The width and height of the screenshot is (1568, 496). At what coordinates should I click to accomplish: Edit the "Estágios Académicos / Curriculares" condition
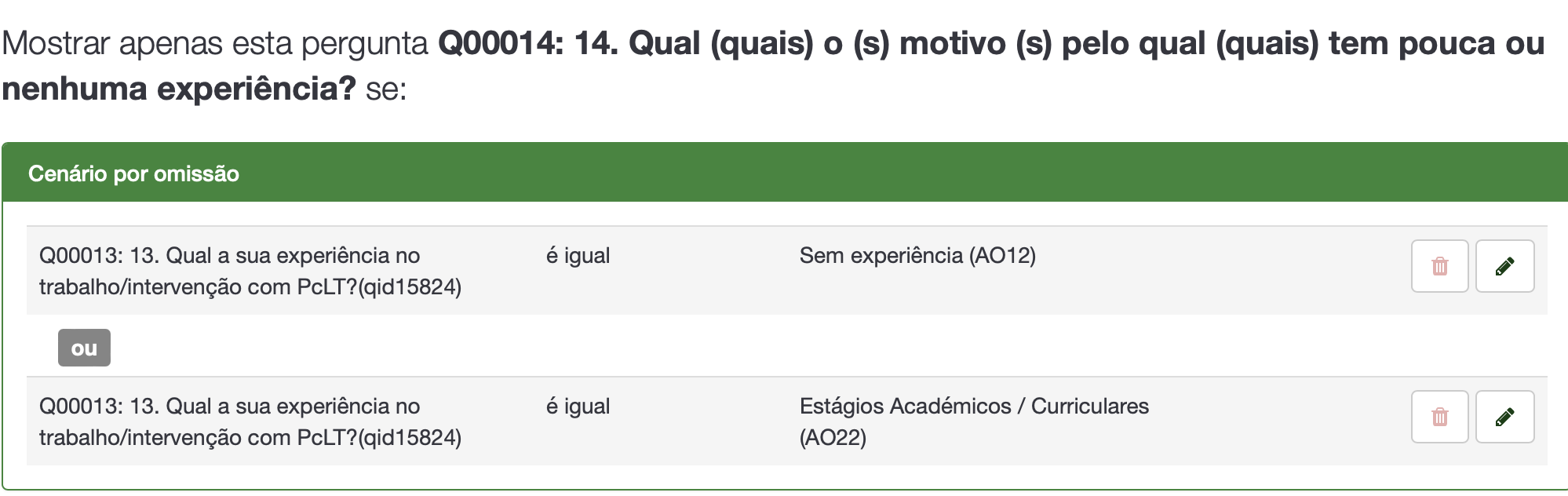click(x=1504, y=417)
